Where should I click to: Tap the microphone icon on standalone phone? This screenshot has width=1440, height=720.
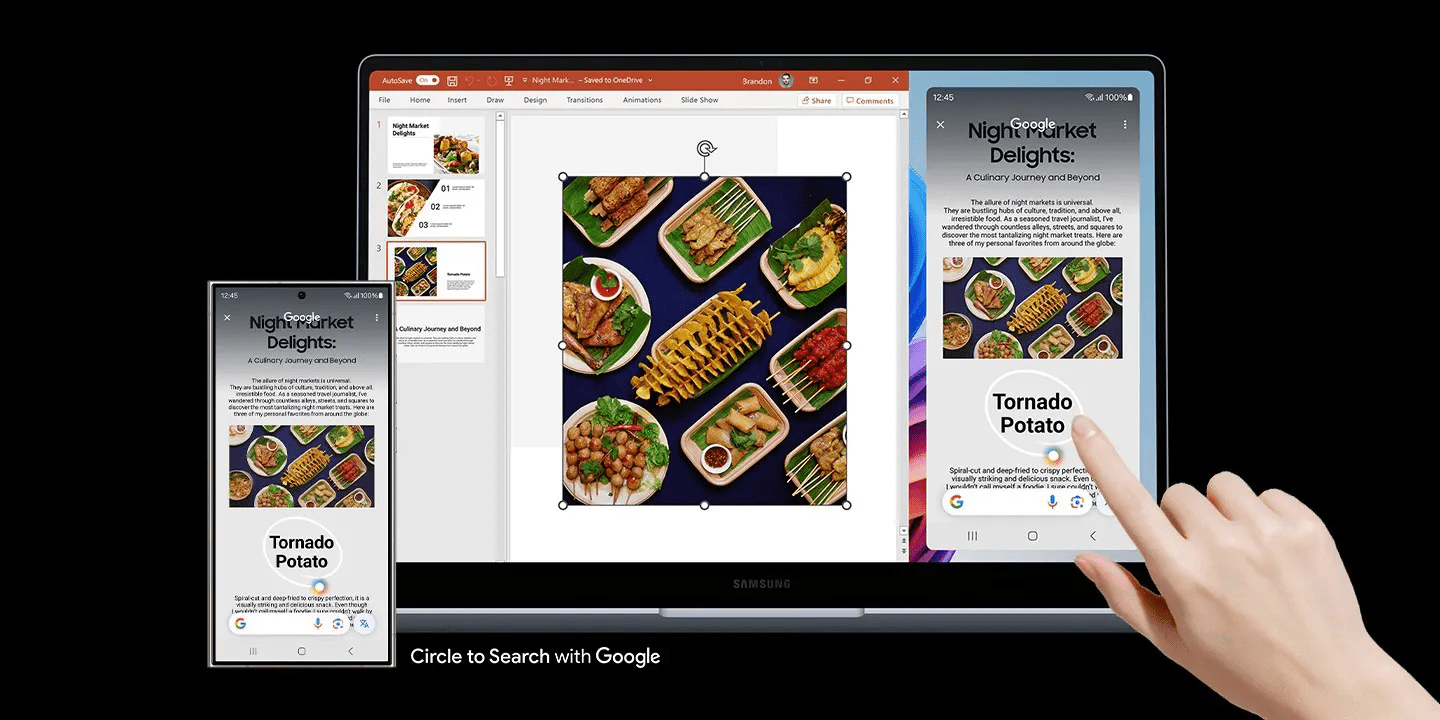click(318, 623)
